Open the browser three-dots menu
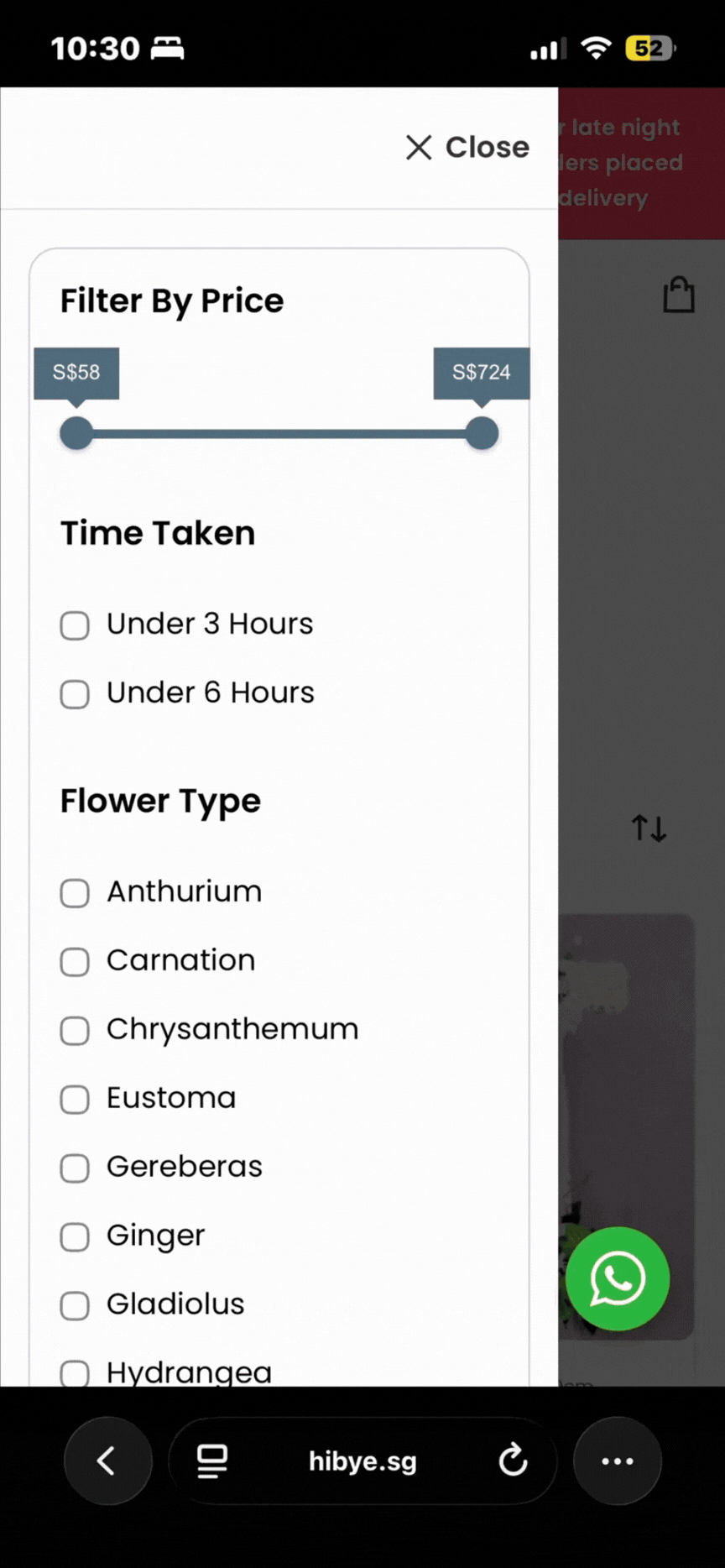Image resolution: width=725 pixels, height=1568 pixels. (618, 1461)
